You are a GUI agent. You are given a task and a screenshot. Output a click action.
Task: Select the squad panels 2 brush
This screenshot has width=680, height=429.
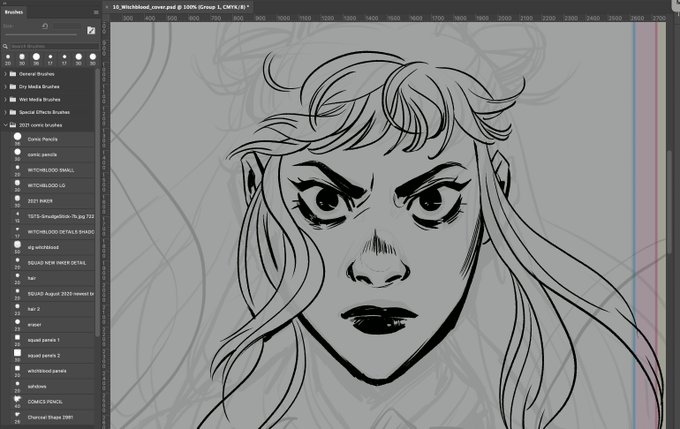point(51,356)
